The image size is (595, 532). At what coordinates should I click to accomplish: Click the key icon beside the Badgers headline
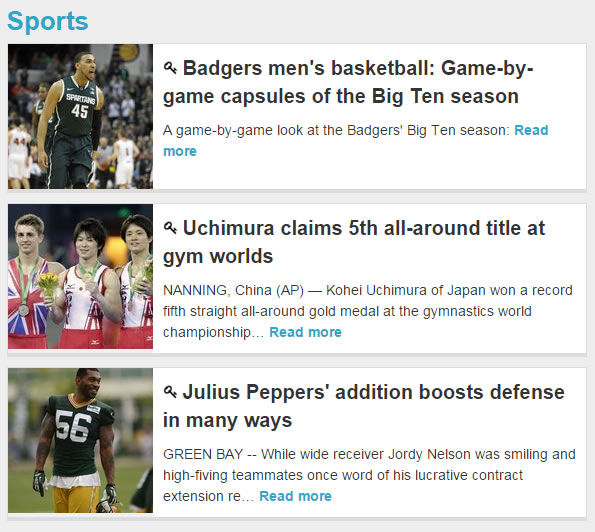[x=170, y=68]
